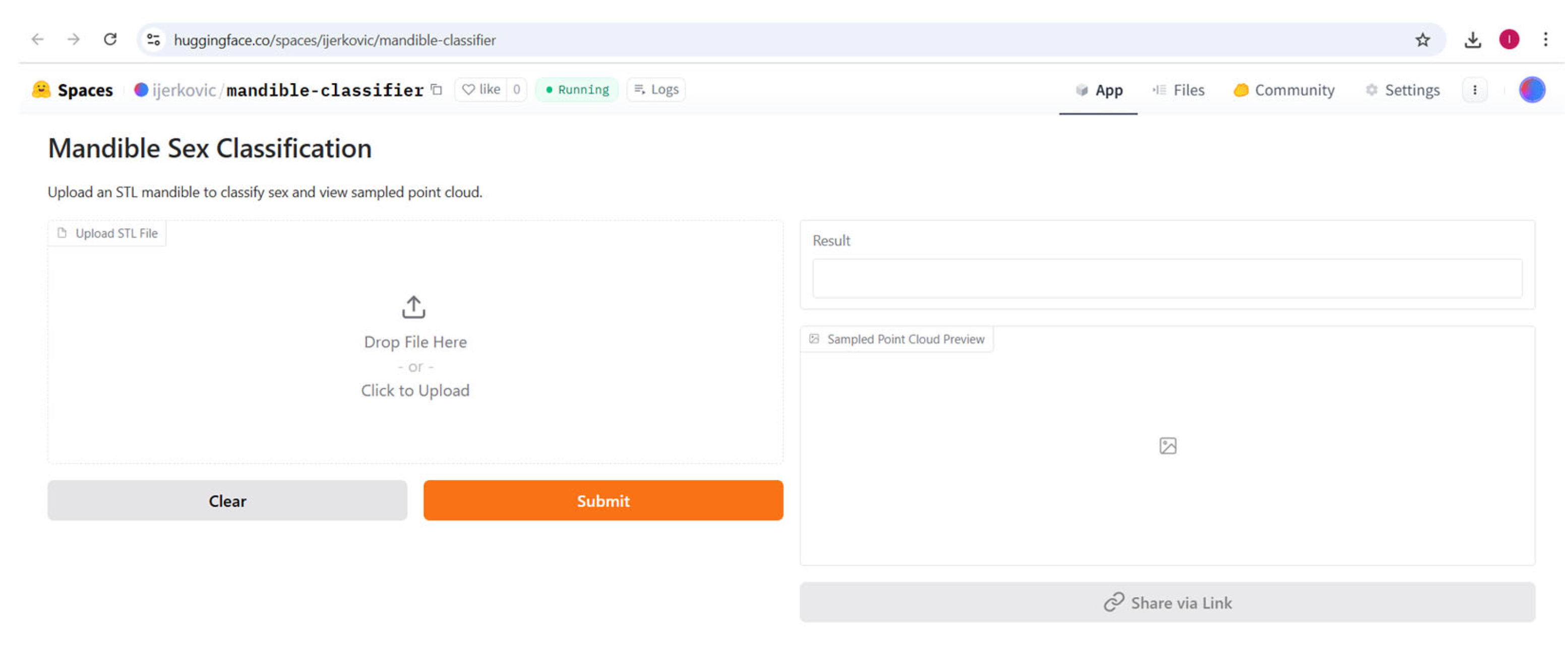Open the Chrome three-dot menu
Image resolution: width=1568 pixels, height=657 pixels.
tap(1545, 39)
